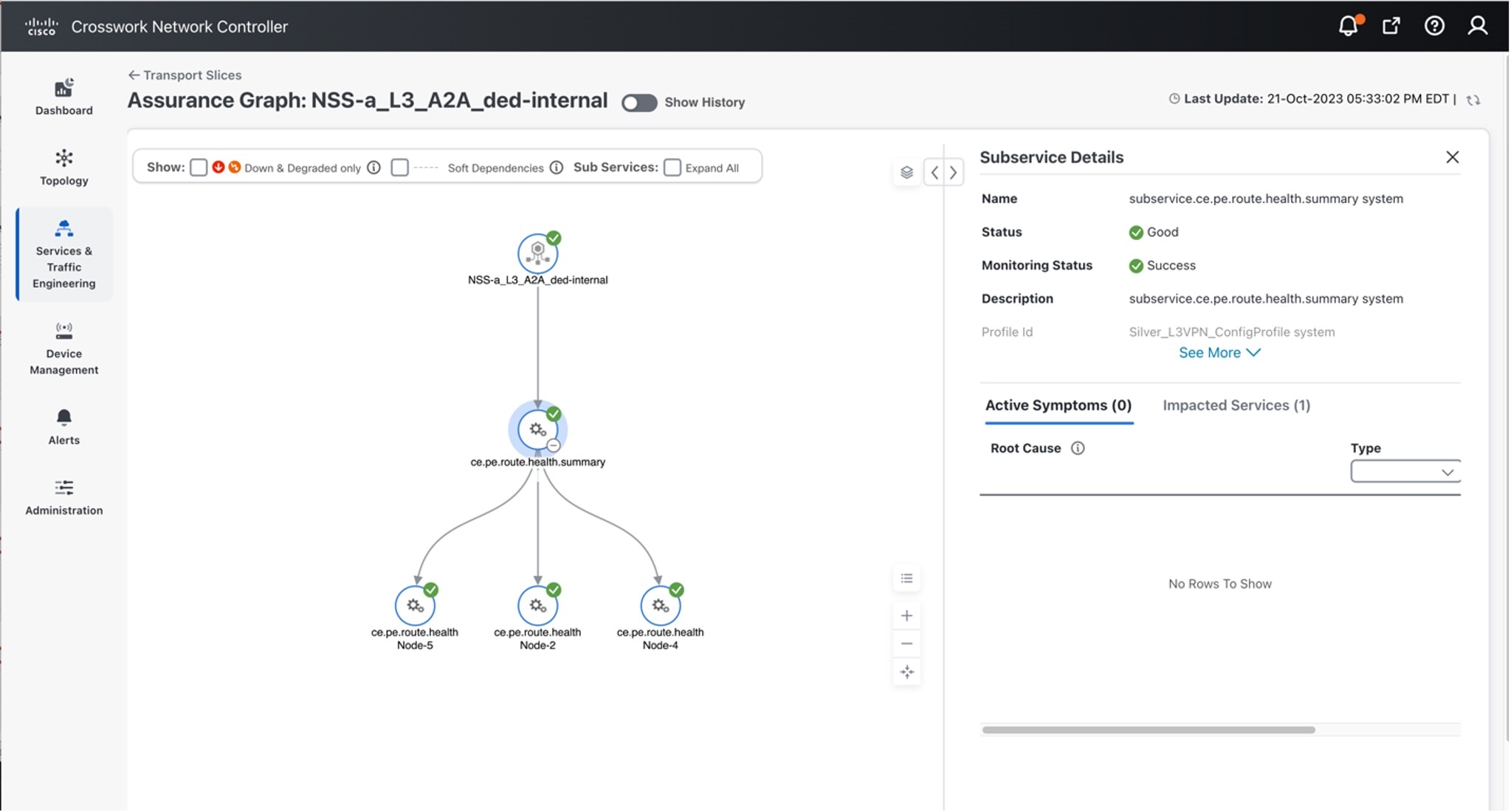
Task: Select the Topology view
Action: pos(63,168)
